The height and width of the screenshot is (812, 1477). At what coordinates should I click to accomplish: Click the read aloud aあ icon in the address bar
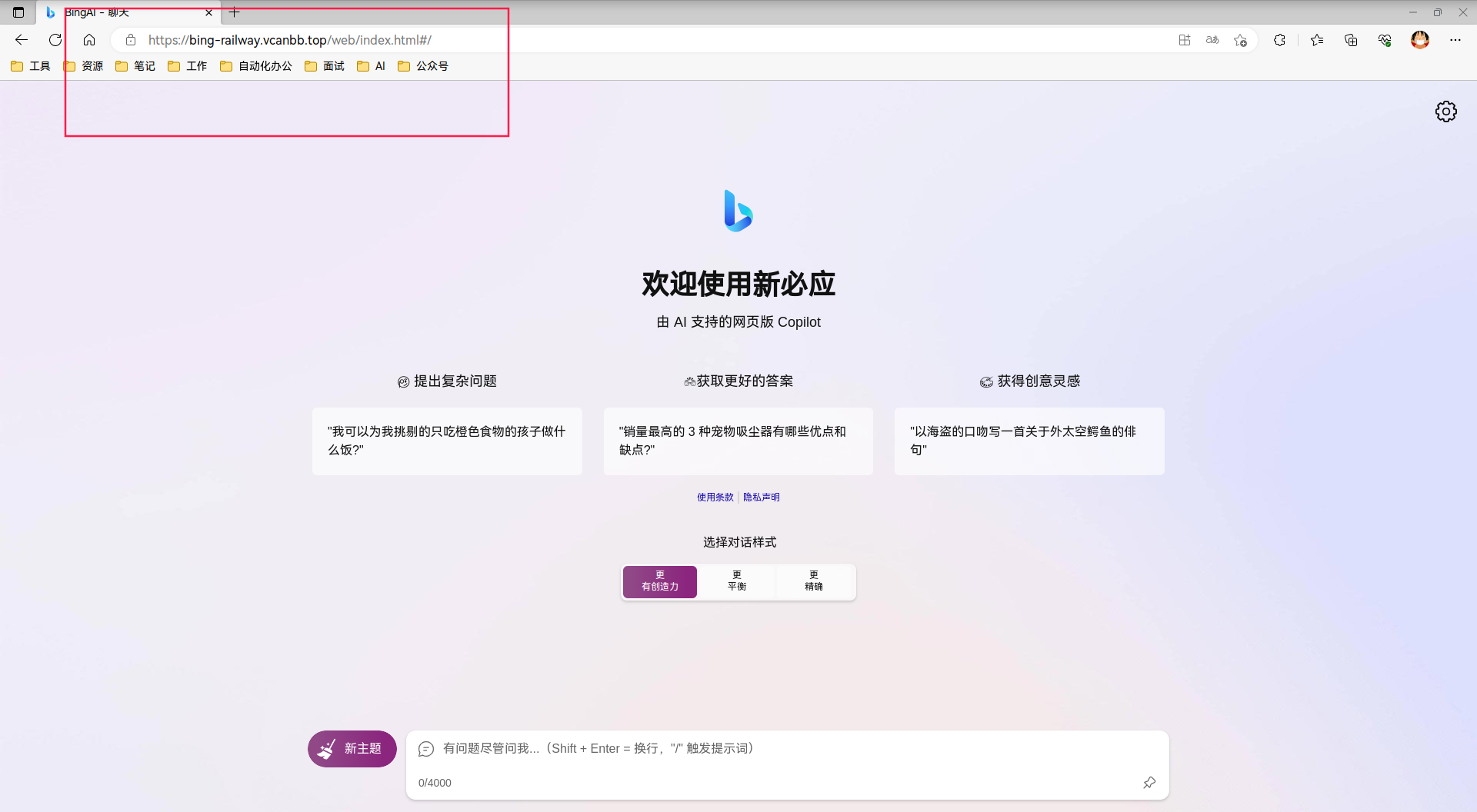point(1212,40)
